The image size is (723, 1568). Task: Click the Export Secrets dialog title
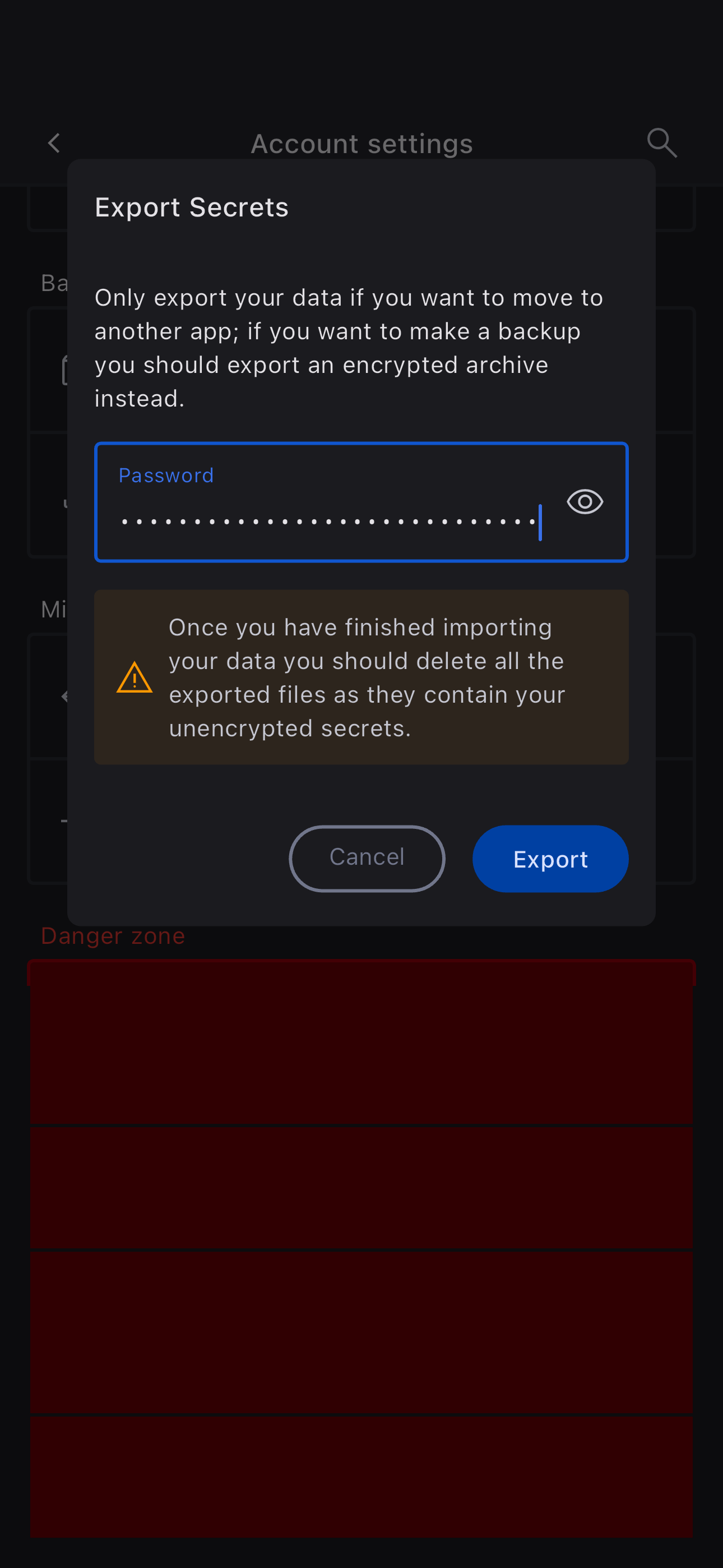(x=192, y=207)
